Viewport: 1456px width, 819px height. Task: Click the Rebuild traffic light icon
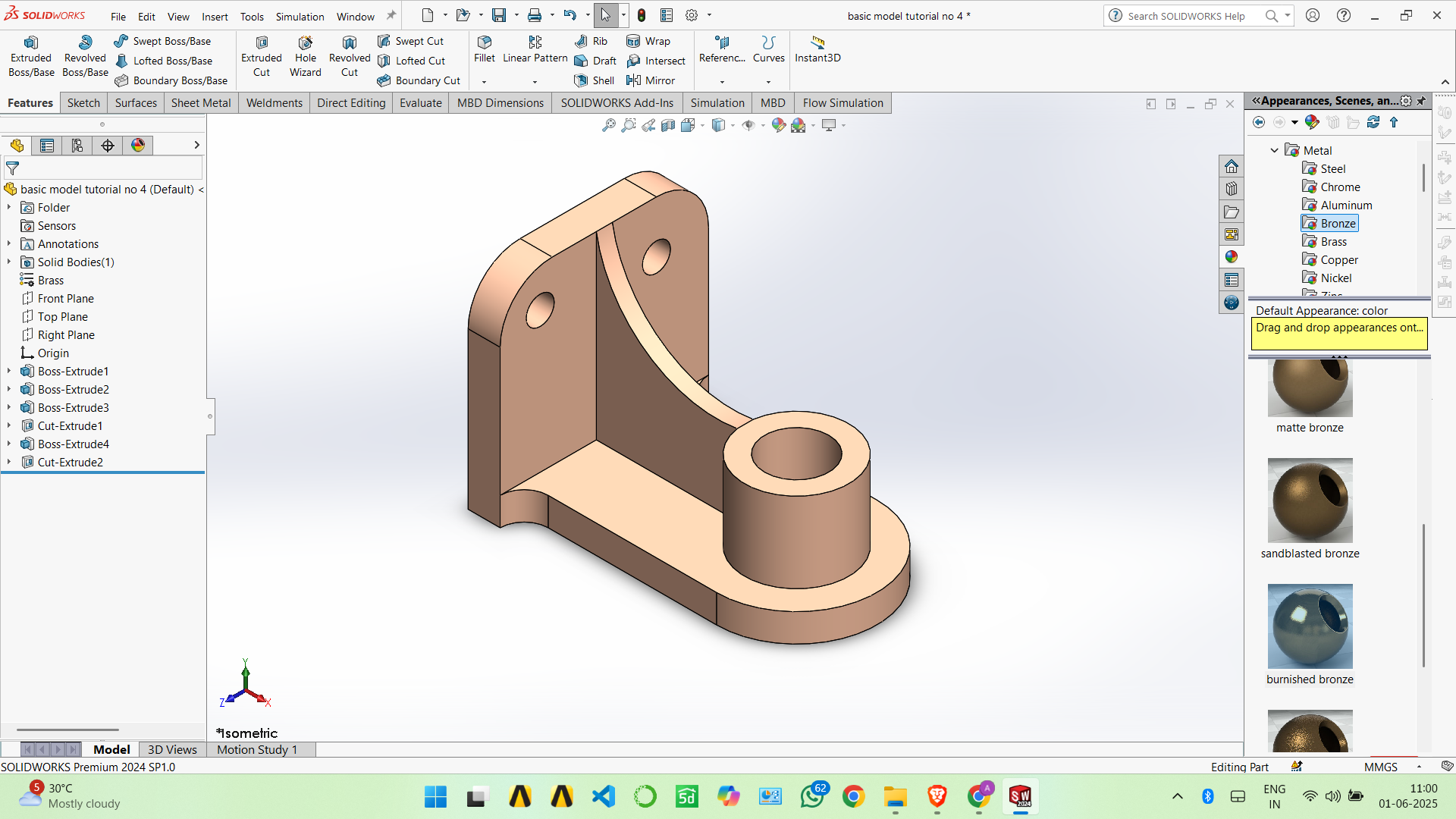tap(642, 15)
